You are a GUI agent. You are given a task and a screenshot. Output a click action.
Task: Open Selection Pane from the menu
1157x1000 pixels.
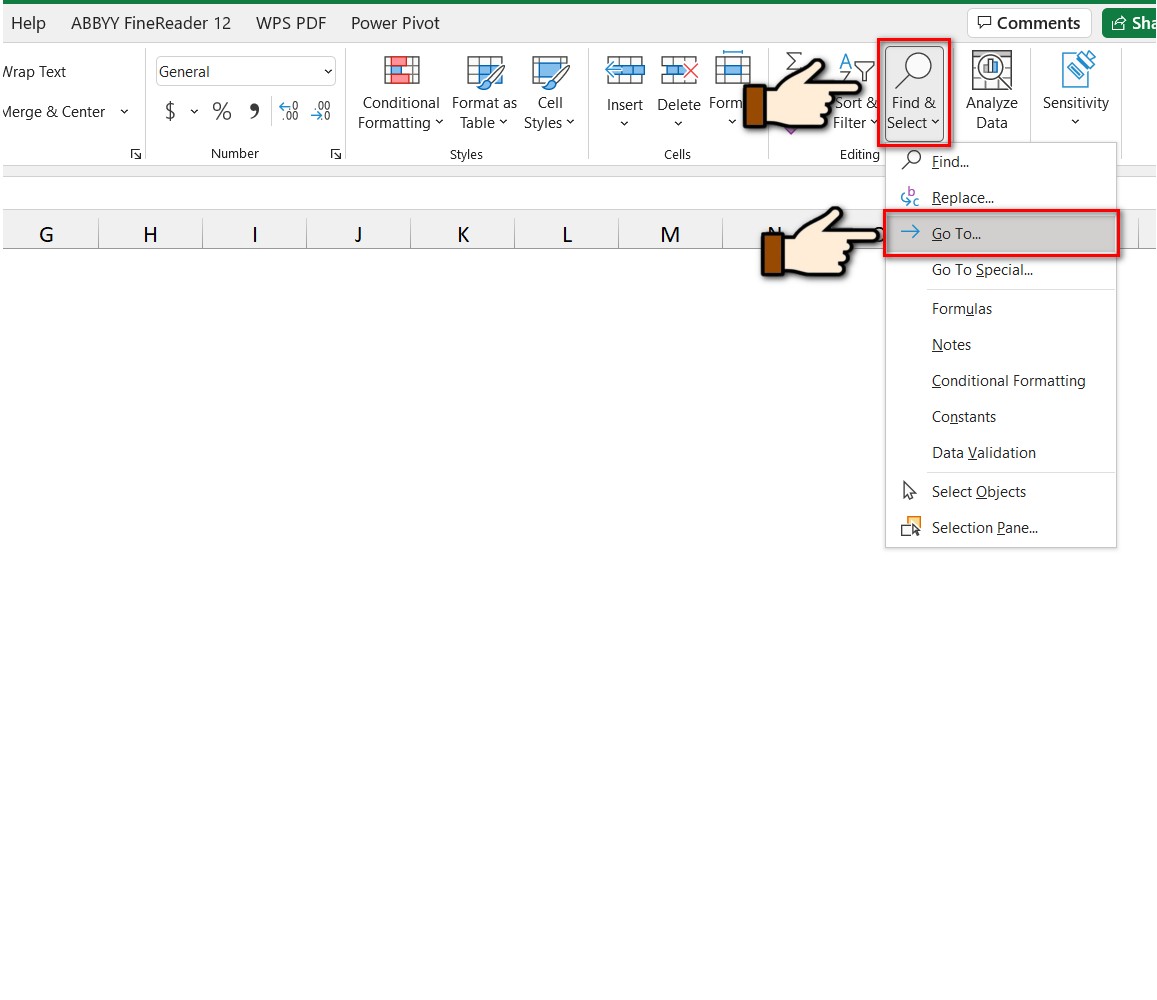(x=984, y=528)
